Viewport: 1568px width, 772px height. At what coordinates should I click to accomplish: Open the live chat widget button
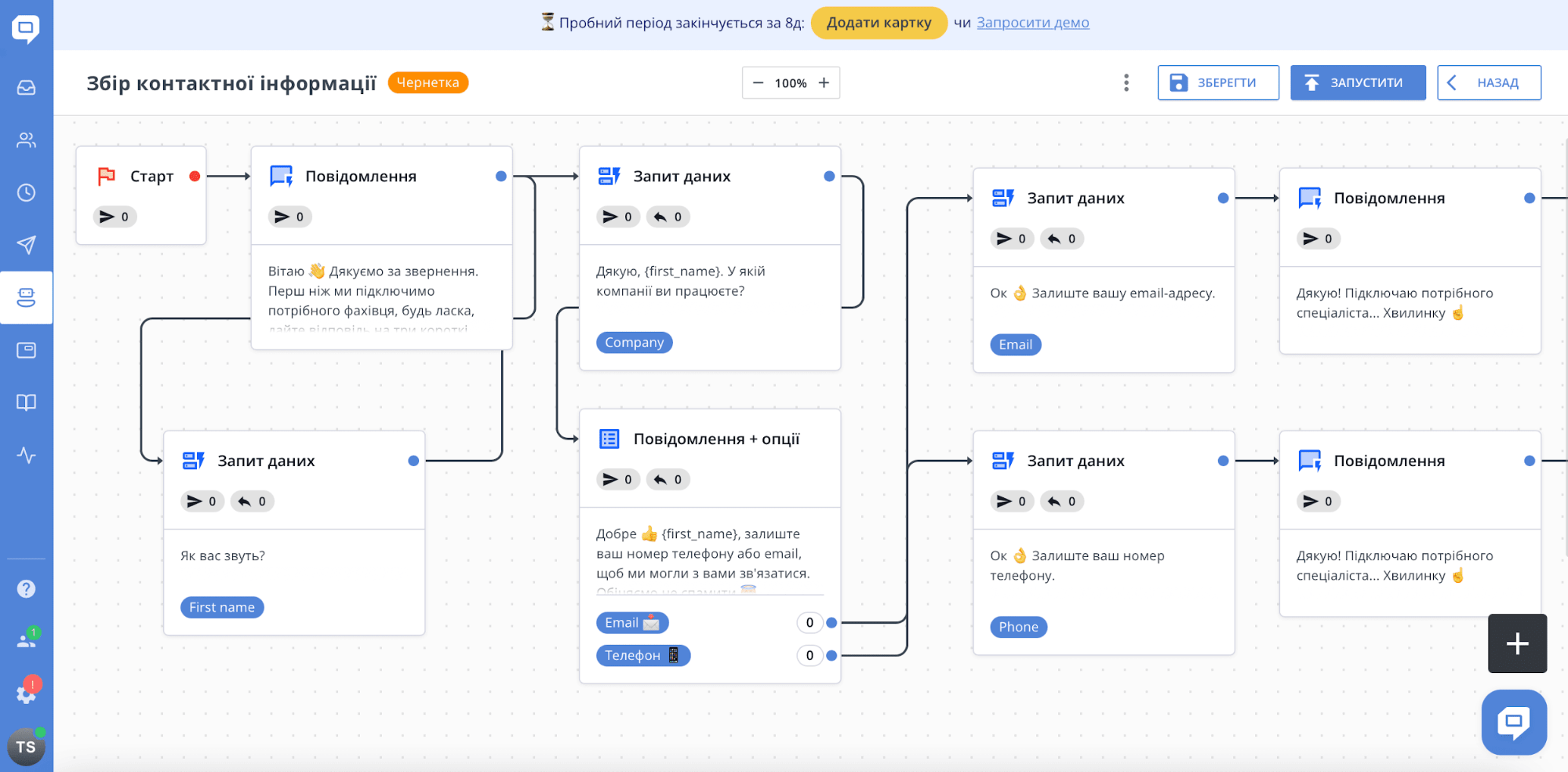(1514, 723)
